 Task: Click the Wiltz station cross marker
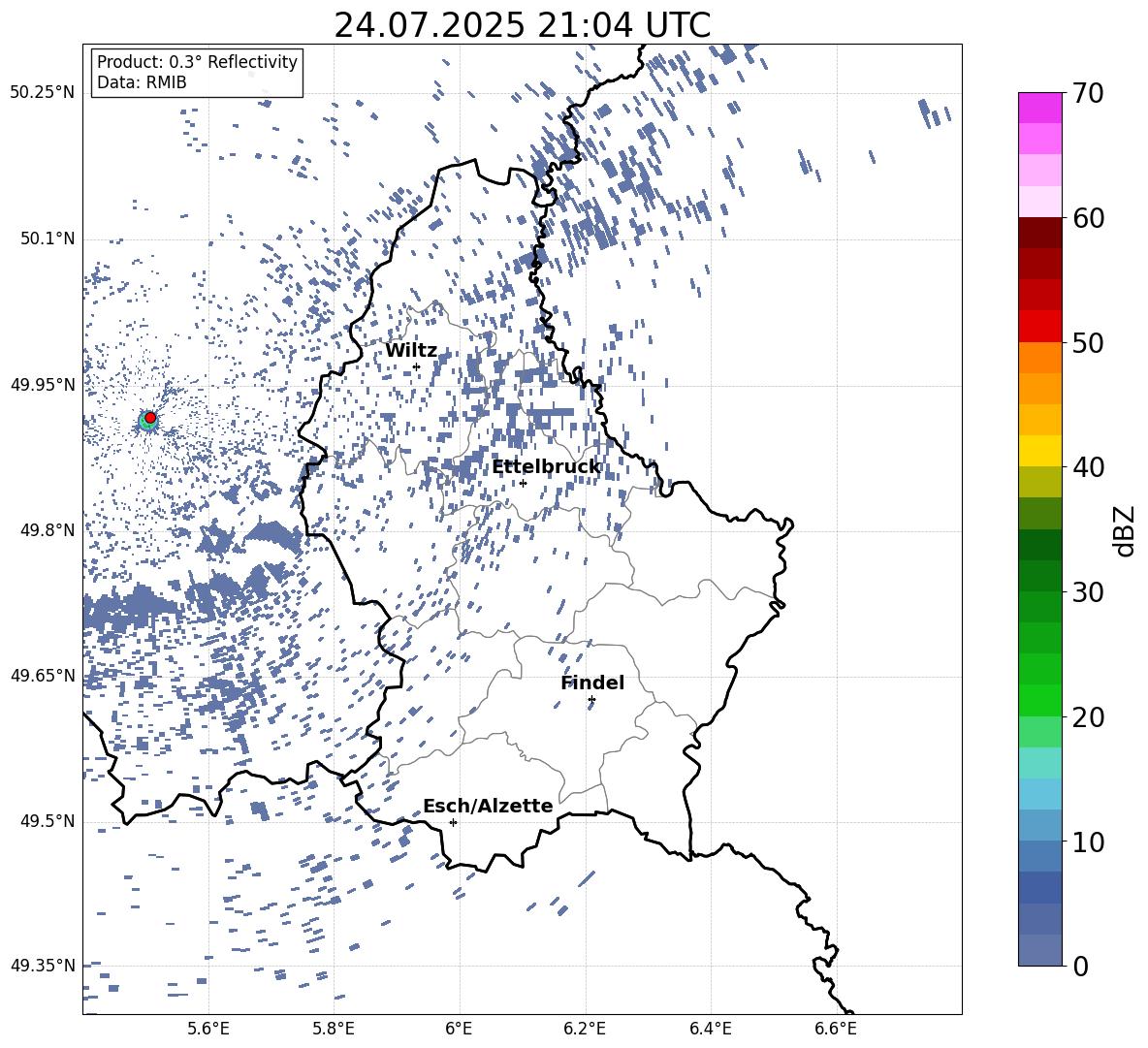pyautogui.click(x=417, y=366)
